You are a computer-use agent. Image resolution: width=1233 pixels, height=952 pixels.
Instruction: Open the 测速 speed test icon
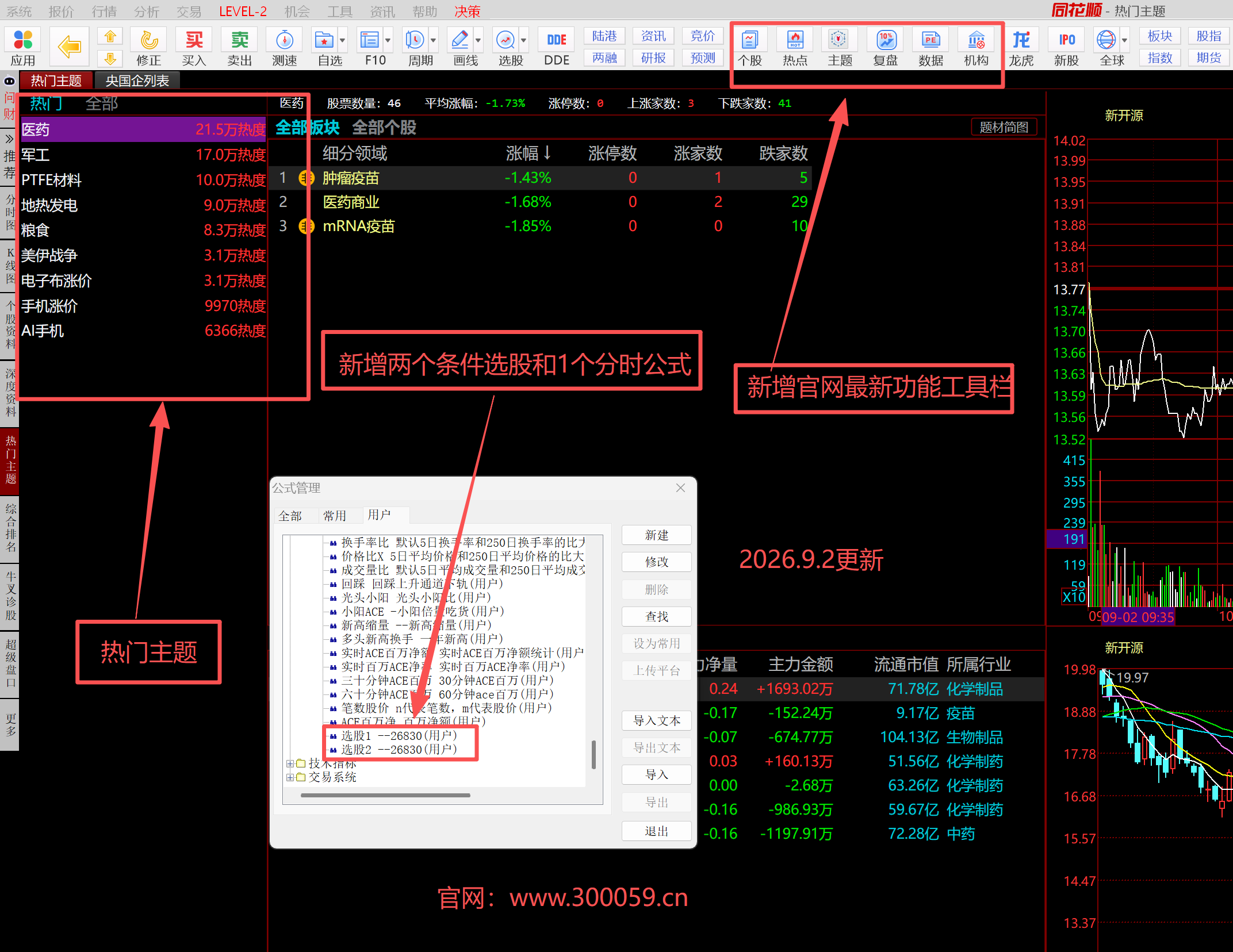pyautogui.click(x=285, y=47)
